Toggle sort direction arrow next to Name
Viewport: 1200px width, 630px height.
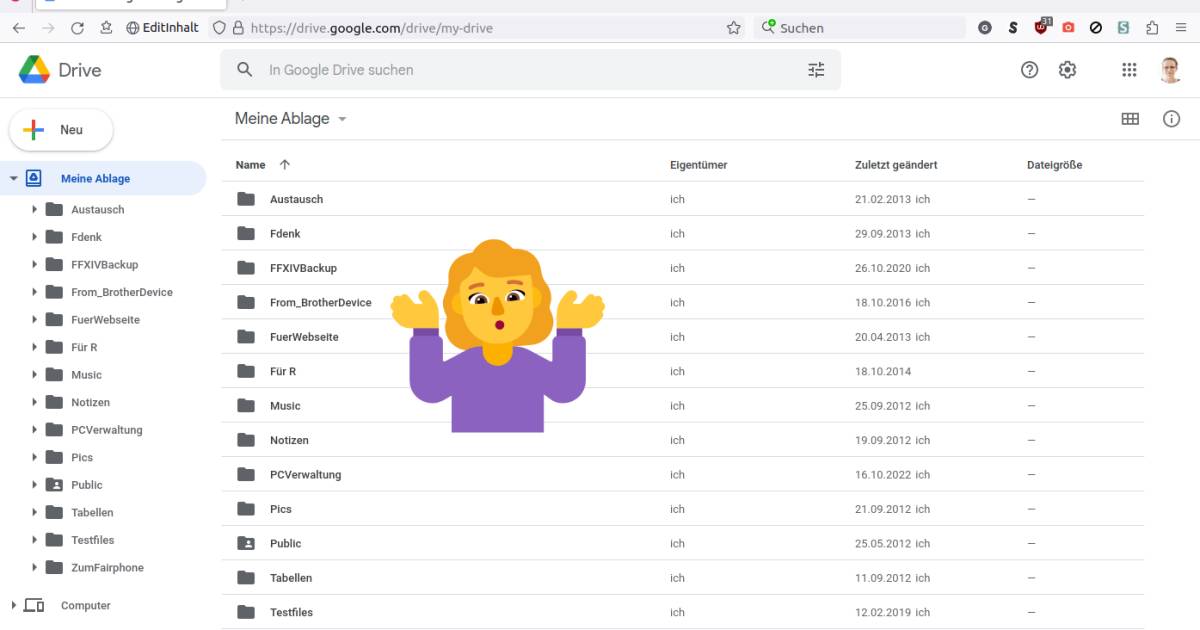(x=285, y=165)
